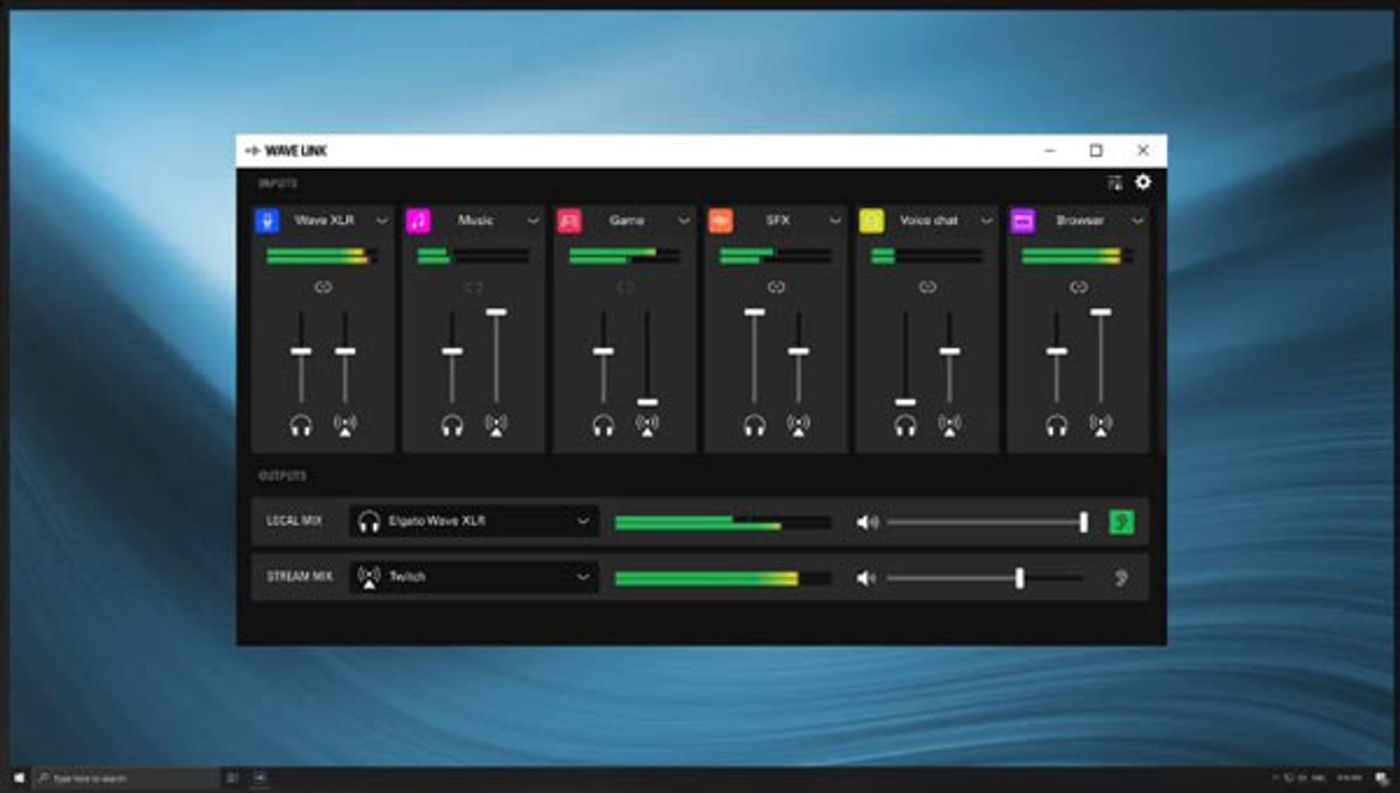The height and width of the screenshot is (793, 1400).
Task: Click the Voice chat headphone fader handle
Action: coord(905,402)
